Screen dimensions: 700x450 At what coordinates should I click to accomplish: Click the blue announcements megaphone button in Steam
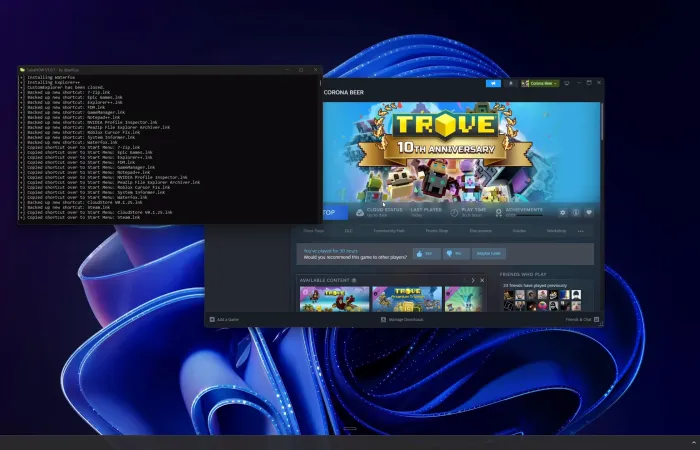[x=493, y=83]
